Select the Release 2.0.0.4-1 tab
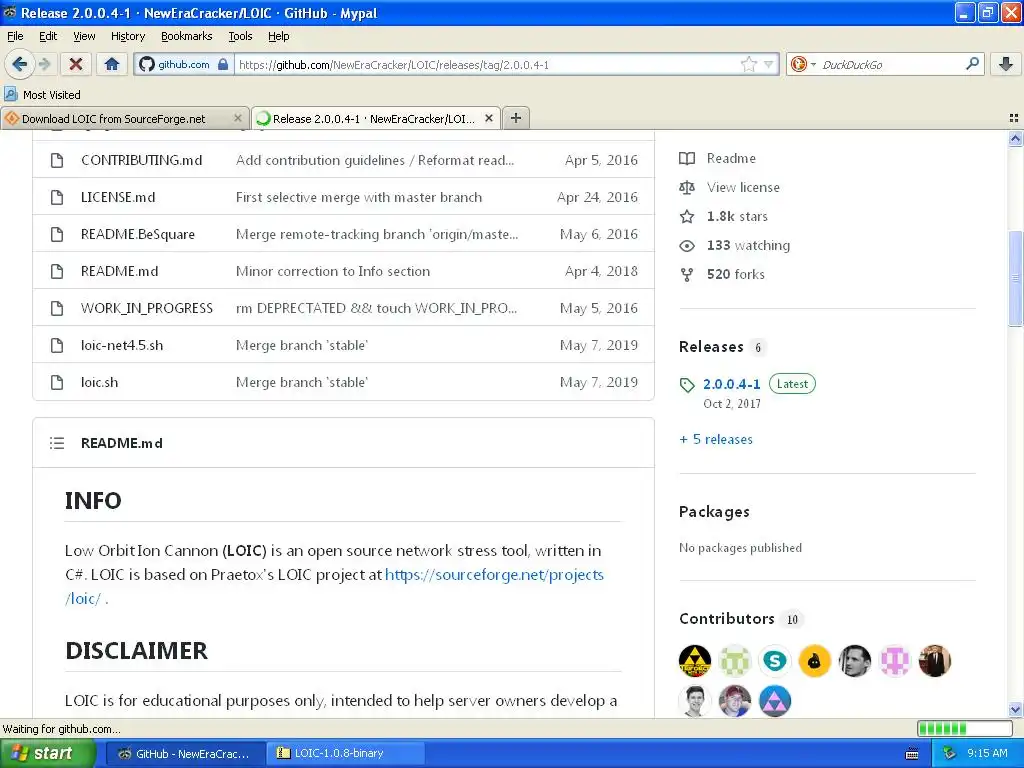1024x768 pixels. [376, 118]
